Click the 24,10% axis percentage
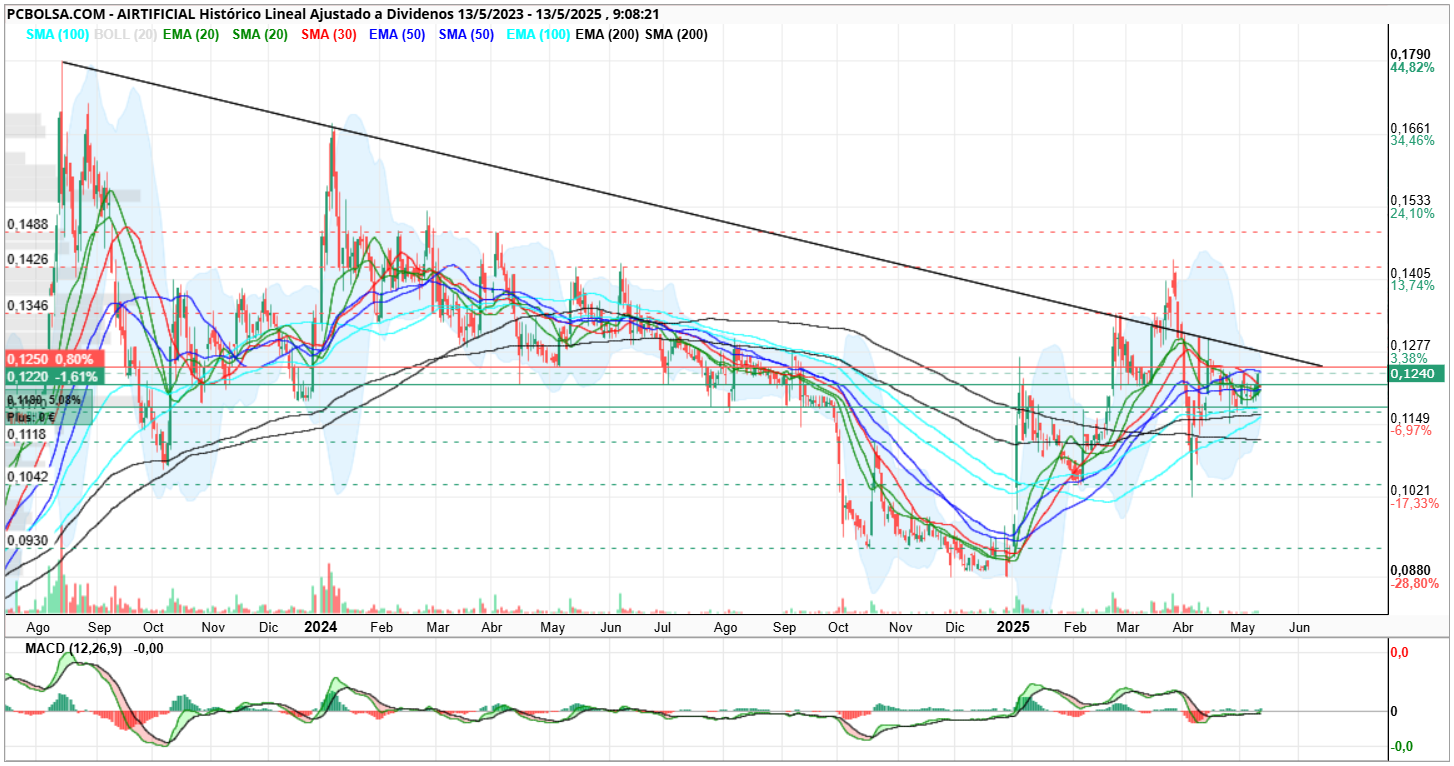1454x766 pixels. pyautogui.click(x=1413, y=213)
